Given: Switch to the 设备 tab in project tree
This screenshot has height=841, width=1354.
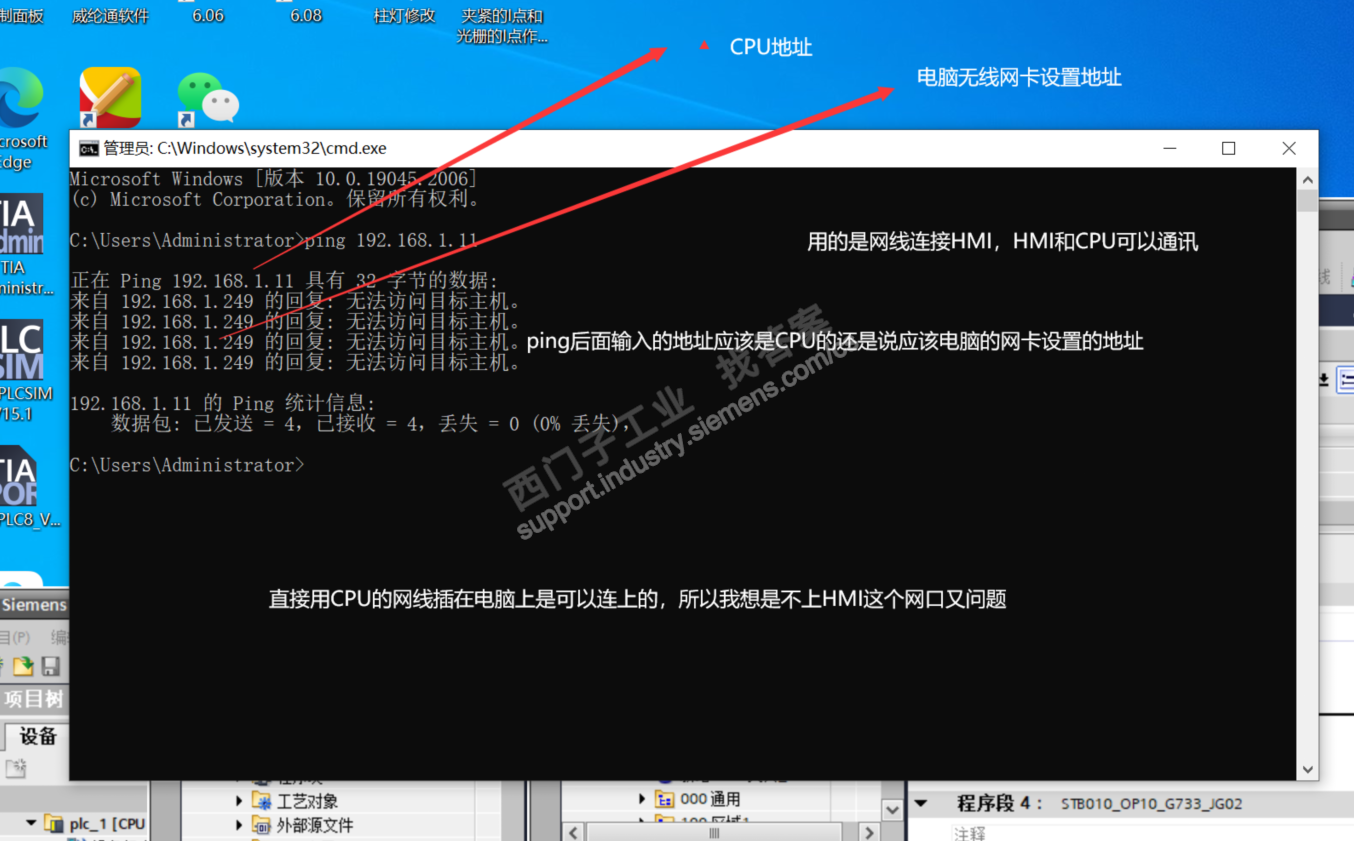Looking at the screenshot, I should [x=38, y=736].
